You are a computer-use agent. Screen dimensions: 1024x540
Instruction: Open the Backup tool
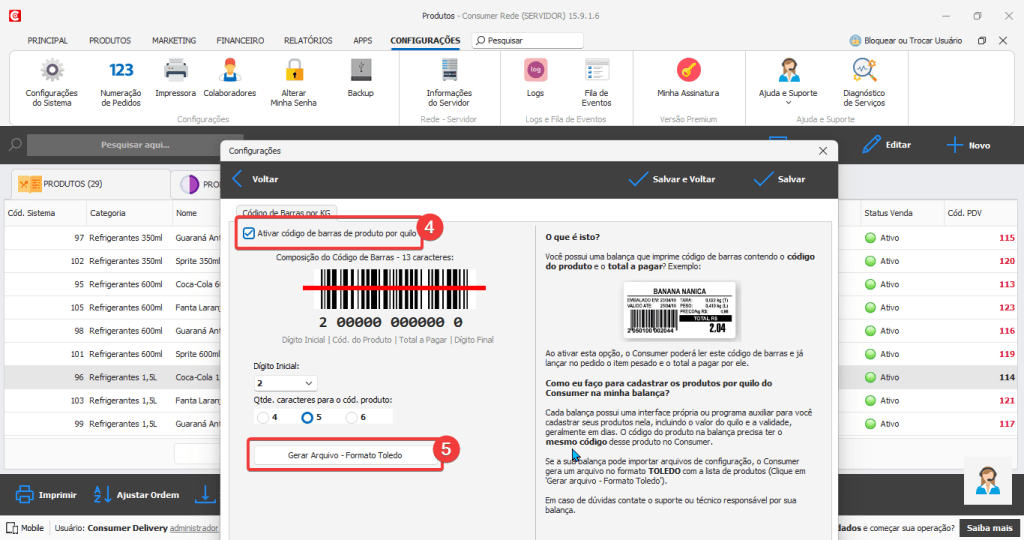[x=360, y=73]
